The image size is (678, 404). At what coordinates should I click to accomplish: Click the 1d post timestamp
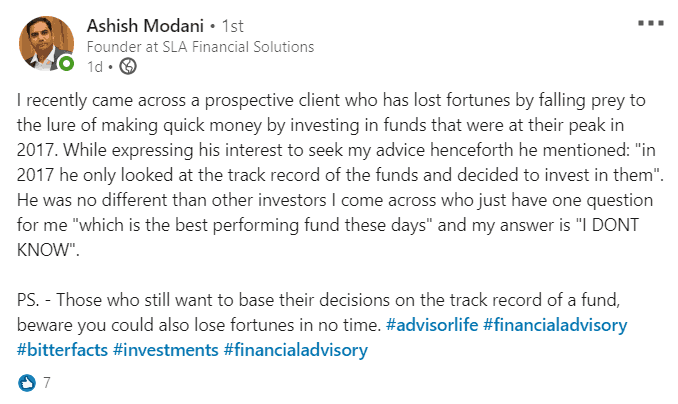(95, 67)
